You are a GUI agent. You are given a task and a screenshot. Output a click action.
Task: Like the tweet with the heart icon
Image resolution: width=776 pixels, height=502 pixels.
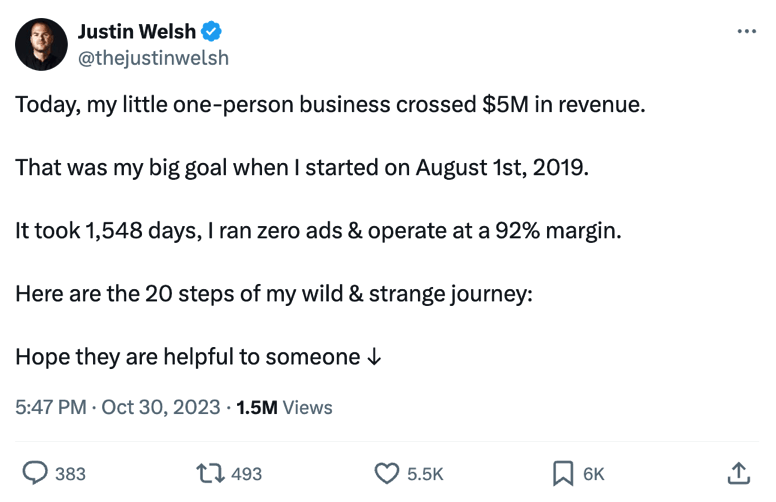(387, 472)
